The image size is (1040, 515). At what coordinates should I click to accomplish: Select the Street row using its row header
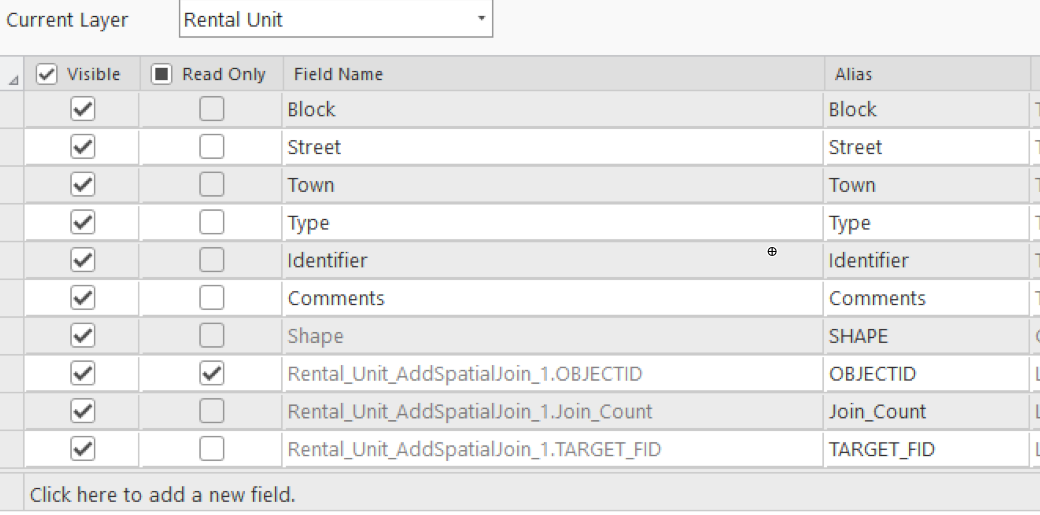point(12,147)
